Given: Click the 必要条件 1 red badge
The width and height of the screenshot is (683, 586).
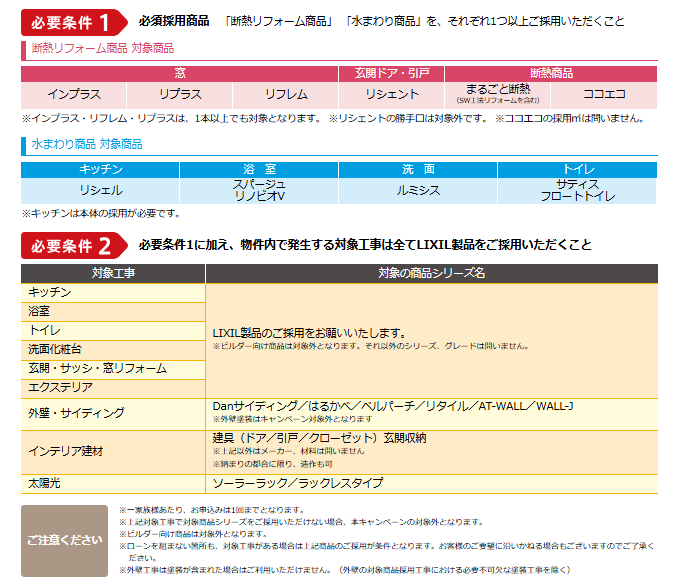Looking at the screenshot, I should (74, 22).
